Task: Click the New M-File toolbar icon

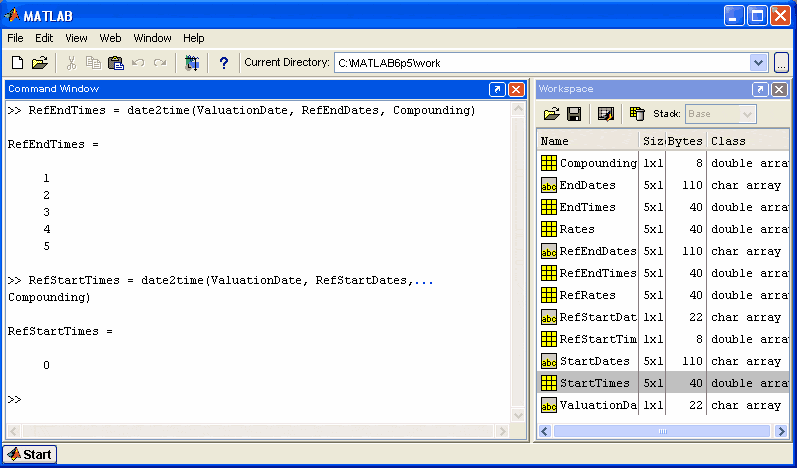Action: (17, 63)
